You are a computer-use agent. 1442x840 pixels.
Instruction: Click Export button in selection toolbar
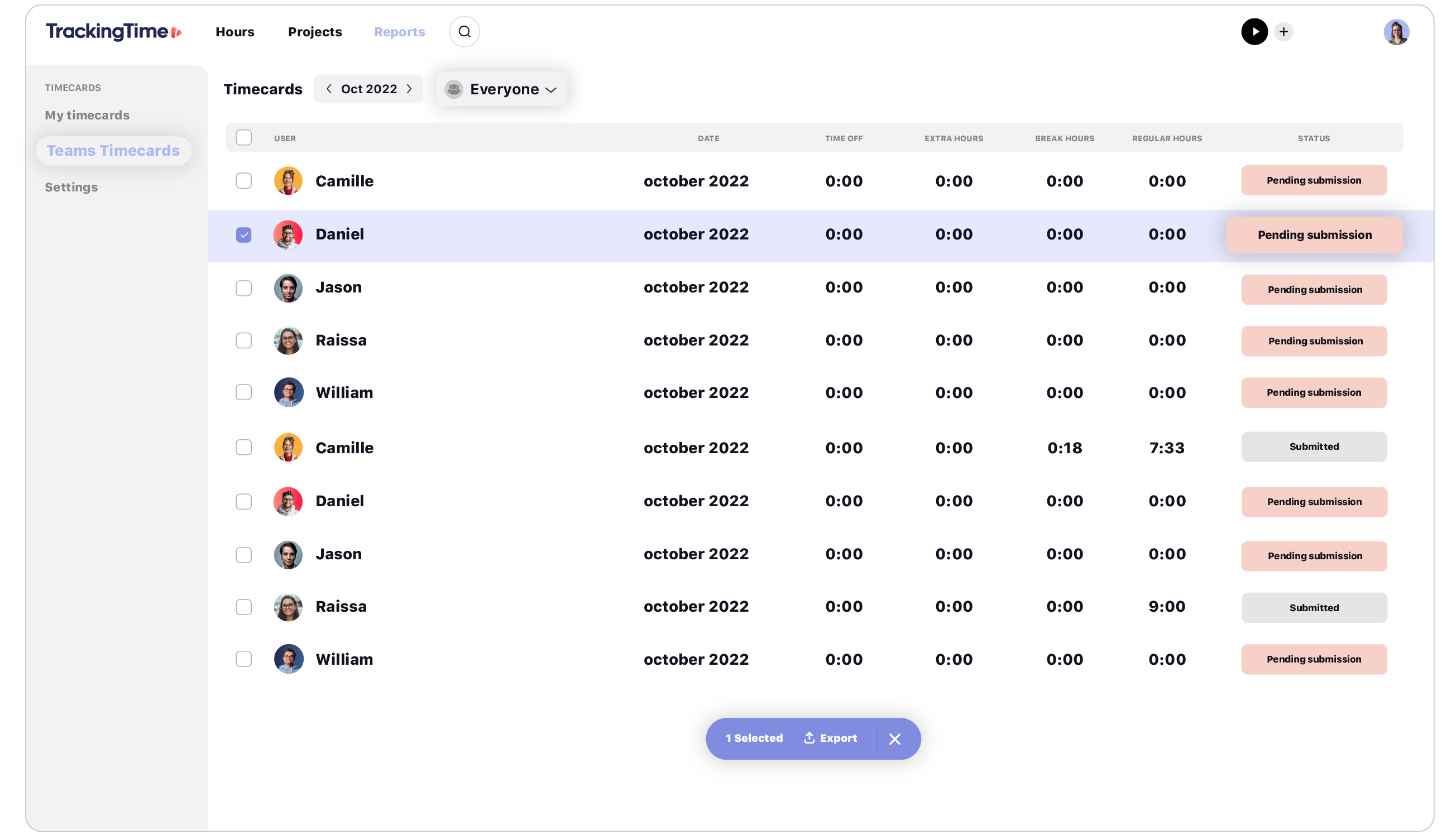pos(828,738)
